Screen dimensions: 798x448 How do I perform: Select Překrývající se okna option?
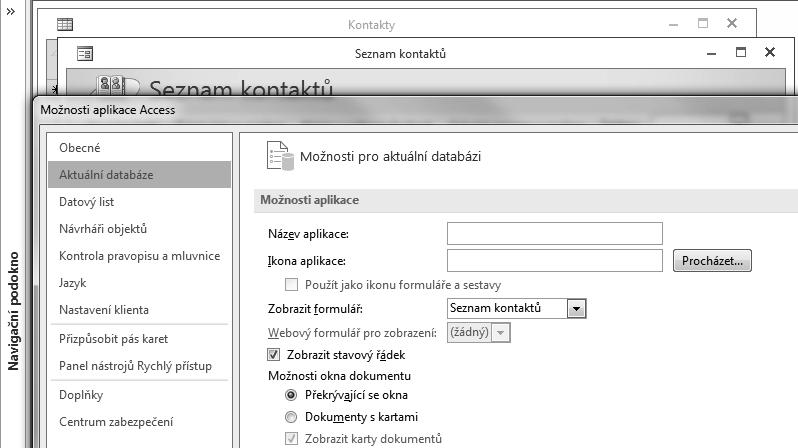click(291, 395)
